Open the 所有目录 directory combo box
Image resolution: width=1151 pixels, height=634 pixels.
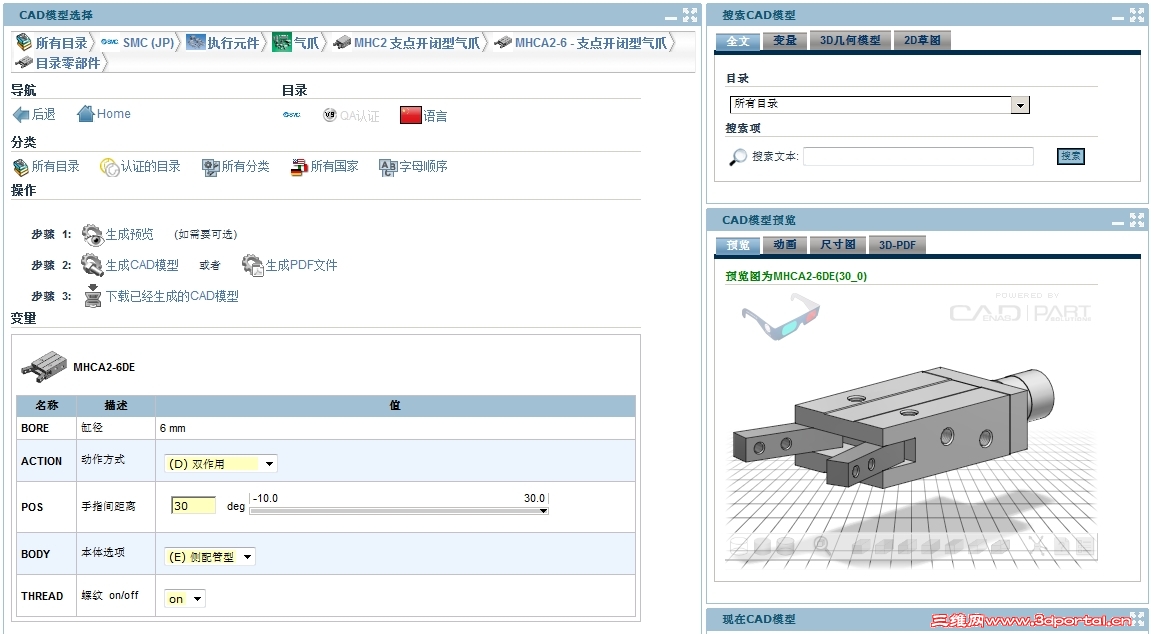coord(879,104)
